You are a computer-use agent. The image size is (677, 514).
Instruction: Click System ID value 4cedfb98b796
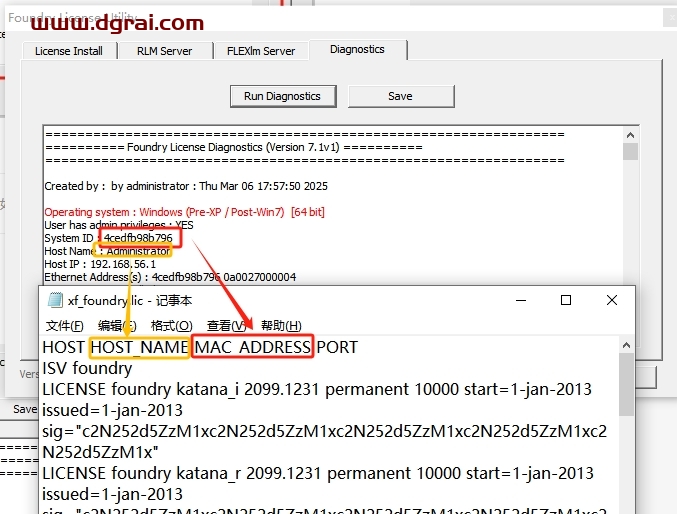pos(138,238)
